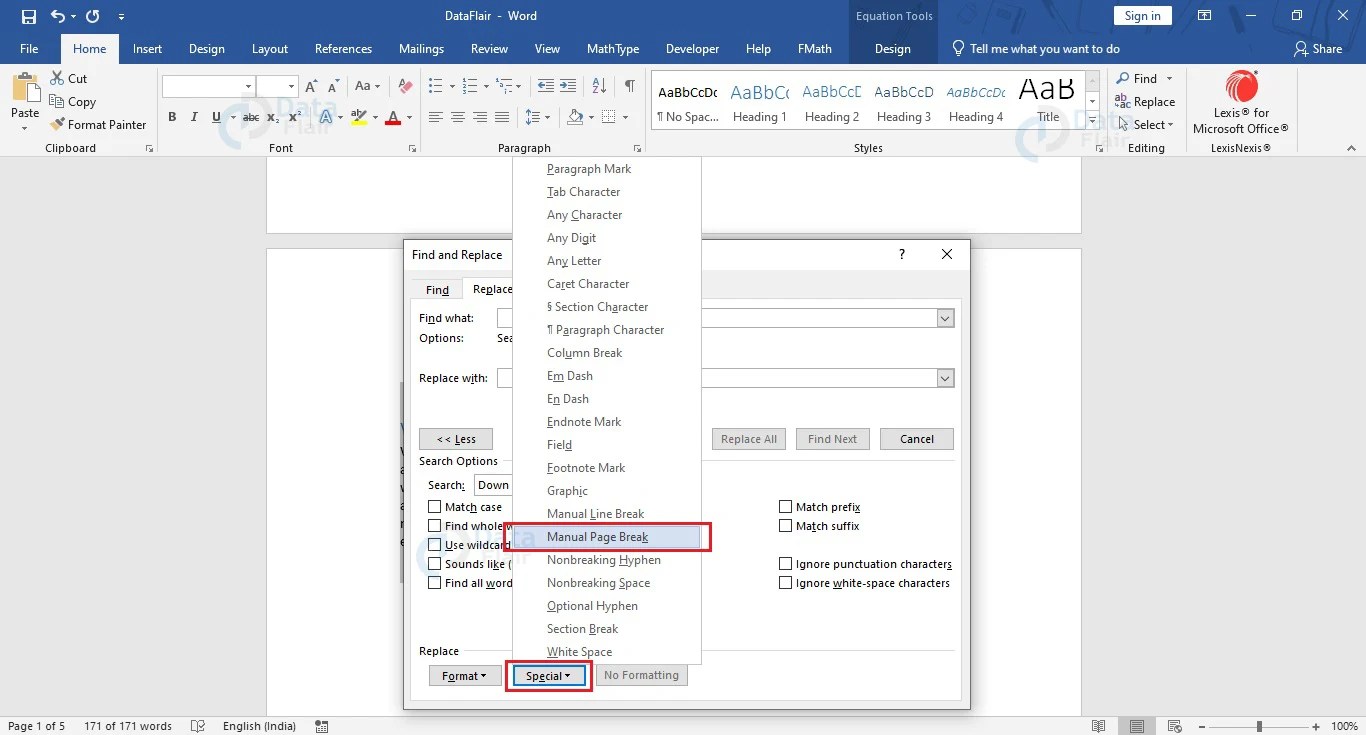Center align the paragraph
Screen dimensions: 1366x735
click(x=457, y=117)
